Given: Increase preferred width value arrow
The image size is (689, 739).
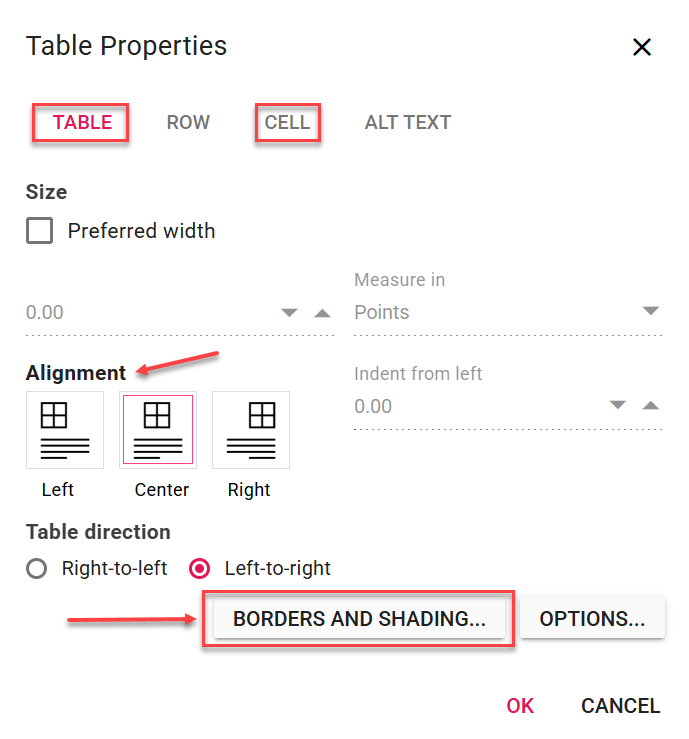Looking at the screenshot, I should (322, 313).
